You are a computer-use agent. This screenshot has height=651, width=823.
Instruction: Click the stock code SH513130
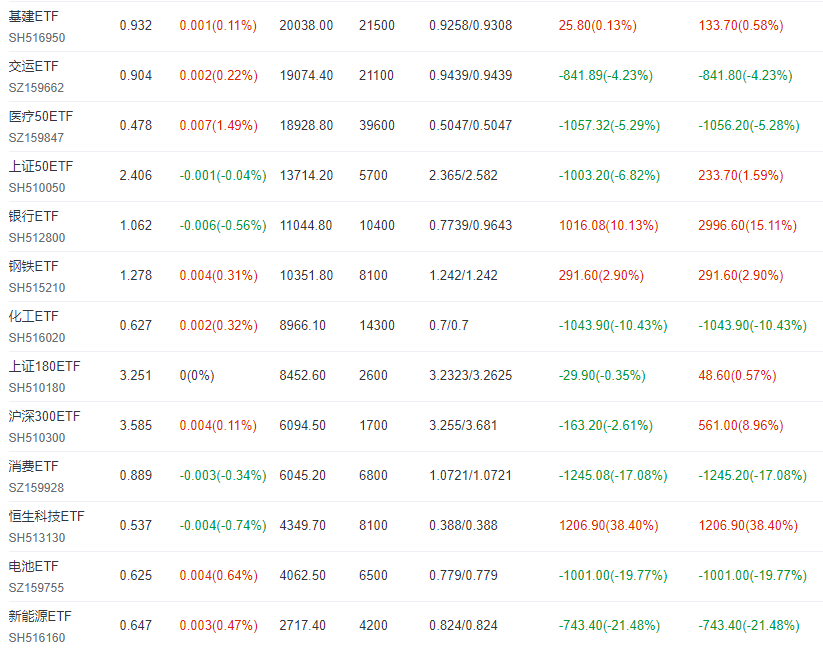[x=37, y=538]
